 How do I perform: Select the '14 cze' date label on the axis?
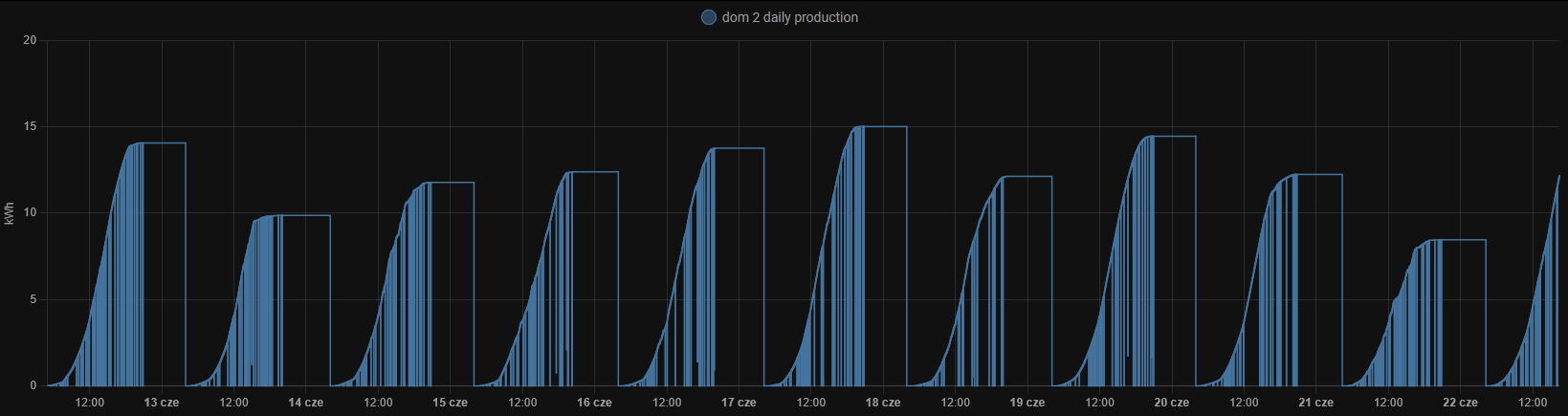point(306,403)
